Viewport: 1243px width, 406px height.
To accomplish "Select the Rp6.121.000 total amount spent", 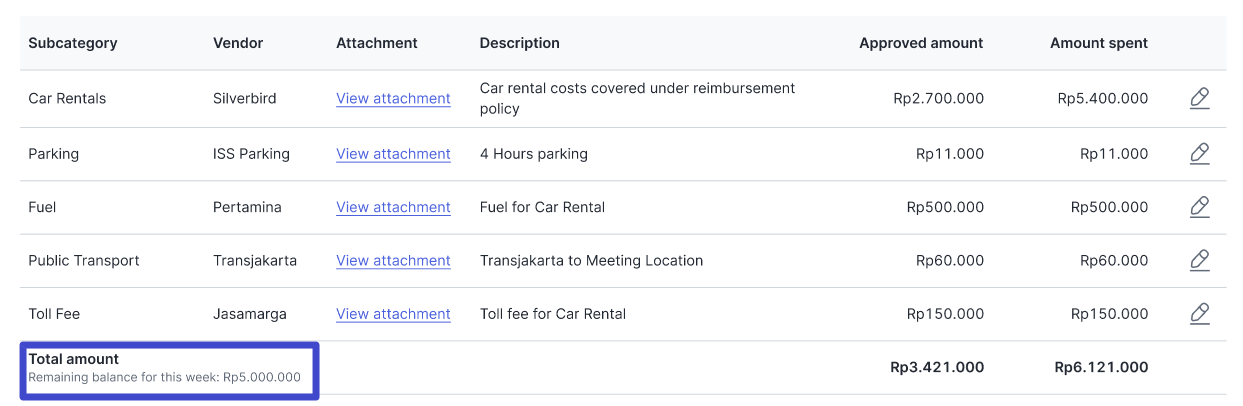I will click(x=1101, y=367).
